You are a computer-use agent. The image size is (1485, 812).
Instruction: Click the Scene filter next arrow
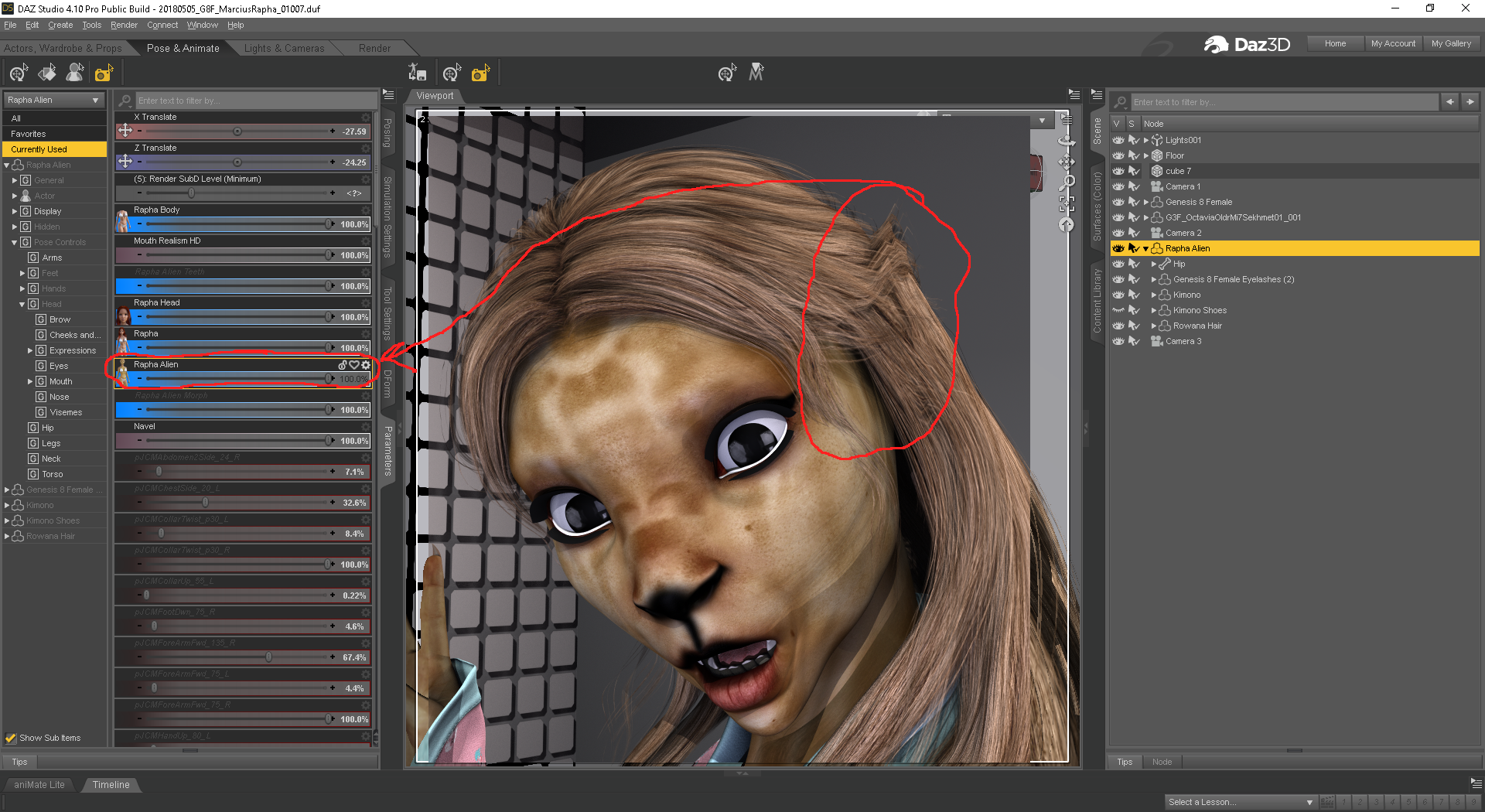point(1470,102)
